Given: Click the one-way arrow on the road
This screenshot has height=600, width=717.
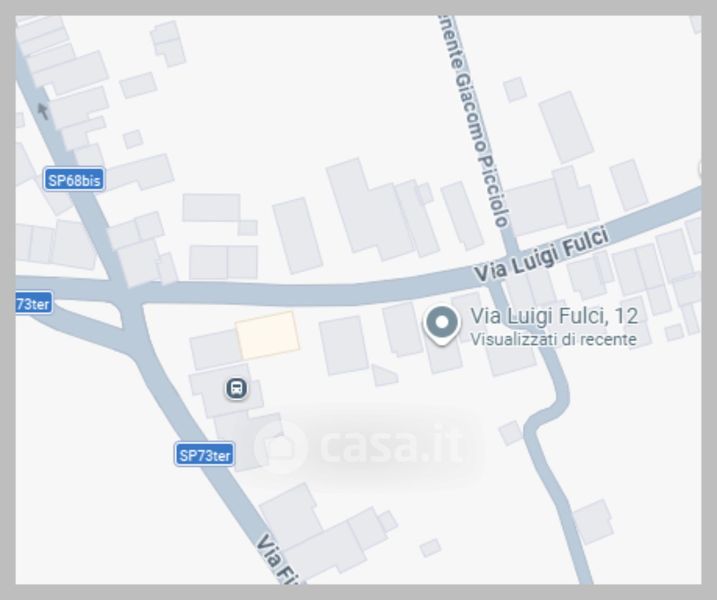Looking at the screenshot, I should (43, 111).
